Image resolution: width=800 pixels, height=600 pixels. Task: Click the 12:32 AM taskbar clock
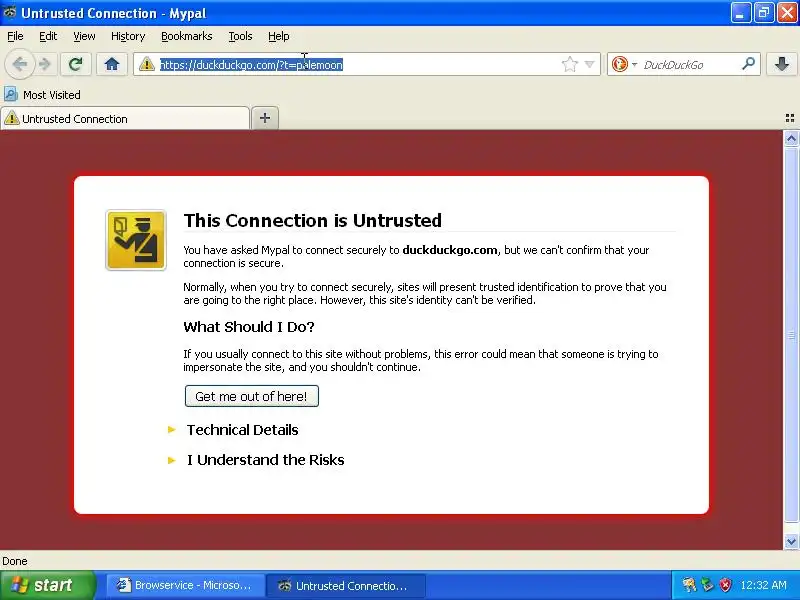pyautogui.click(x=763, y=585)
